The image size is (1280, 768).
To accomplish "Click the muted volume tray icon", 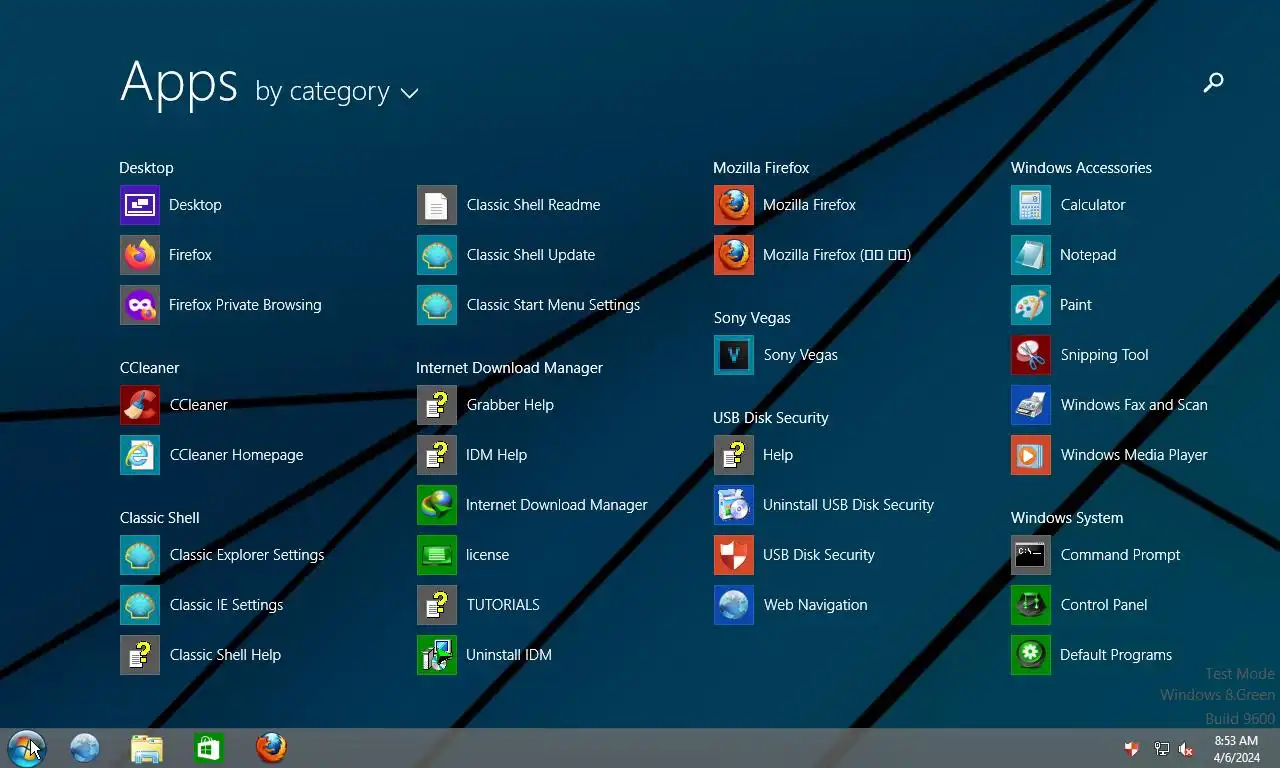I will [1187, 749].
